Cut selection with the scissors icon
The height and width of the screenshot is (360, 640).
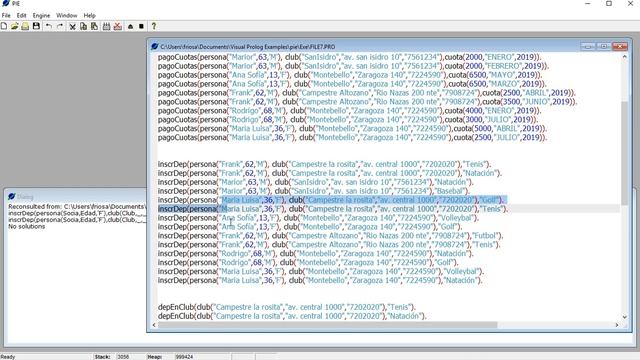coord(72,26)
